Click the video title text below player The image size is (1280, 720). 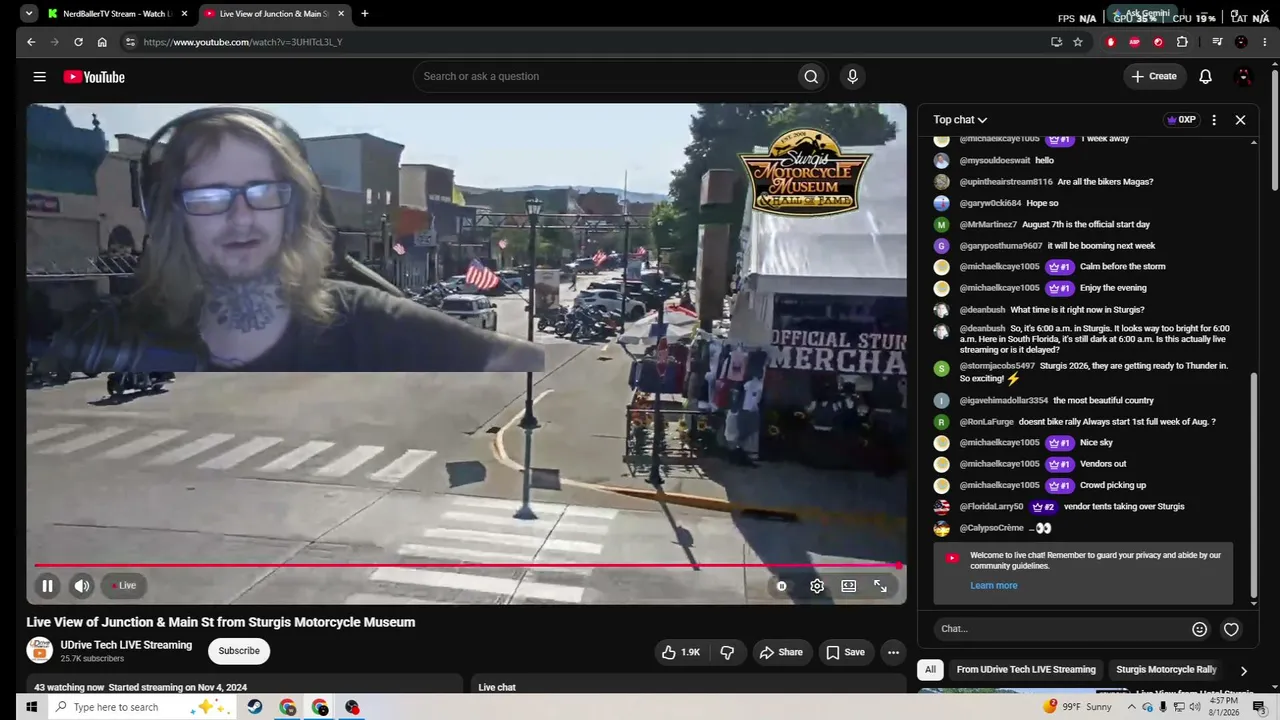[x=221, y=622]
